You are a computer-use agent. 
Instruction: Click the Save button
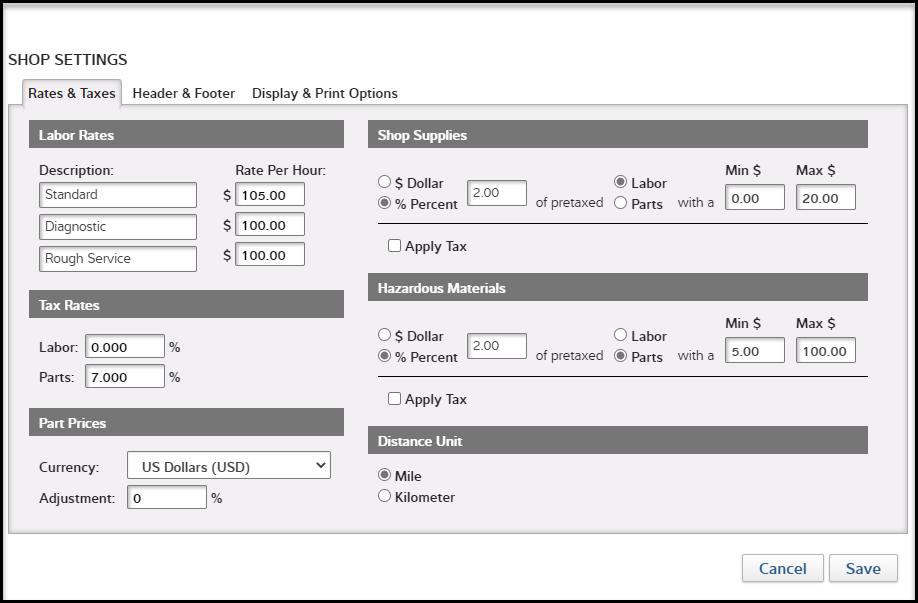862,568
